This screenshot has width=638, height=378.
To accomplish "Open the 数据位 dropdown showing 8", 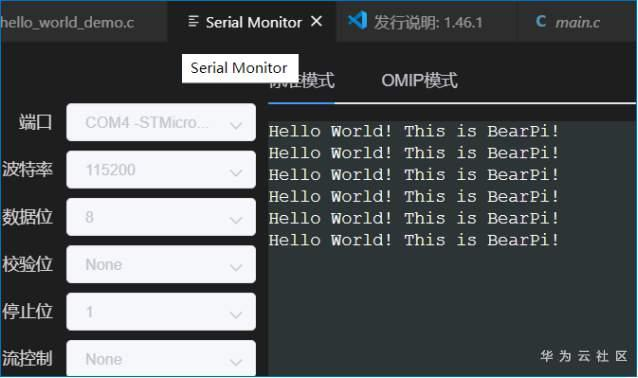I will point(161,217).
